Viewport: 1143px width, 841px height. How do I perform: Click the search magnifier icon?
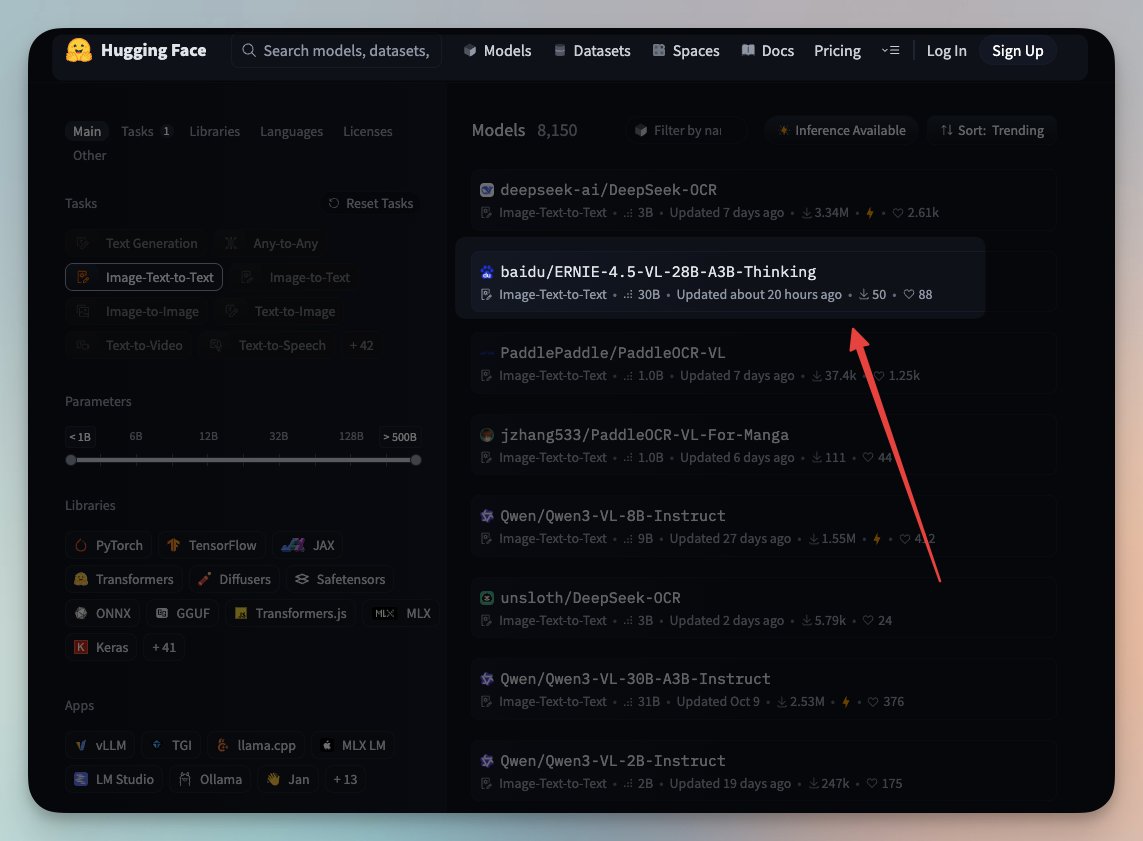click(x=249, y=50)
